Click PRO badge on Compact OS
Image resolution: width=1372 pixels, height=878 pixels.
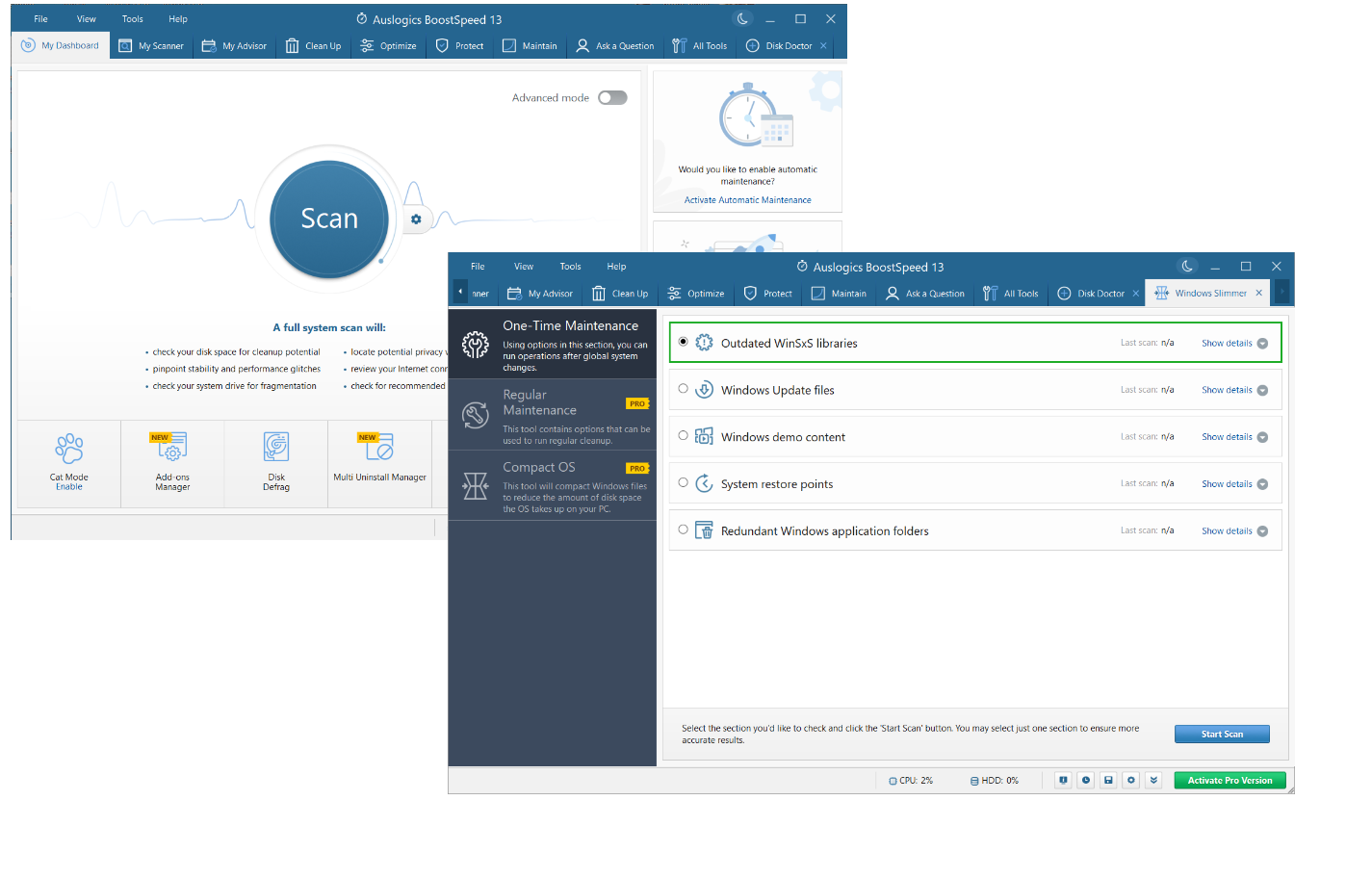click(x=637, y=468)
